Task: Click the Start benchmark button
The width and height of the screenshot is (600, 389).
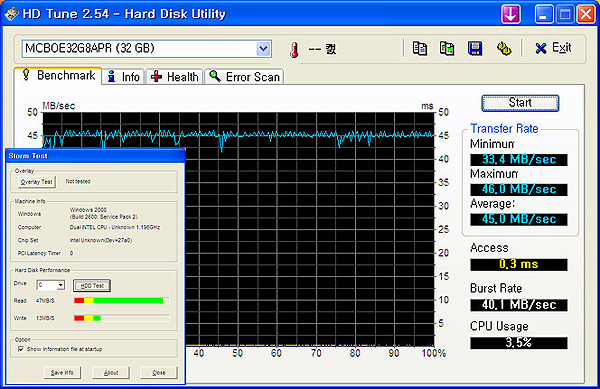Action: (520, 103)
